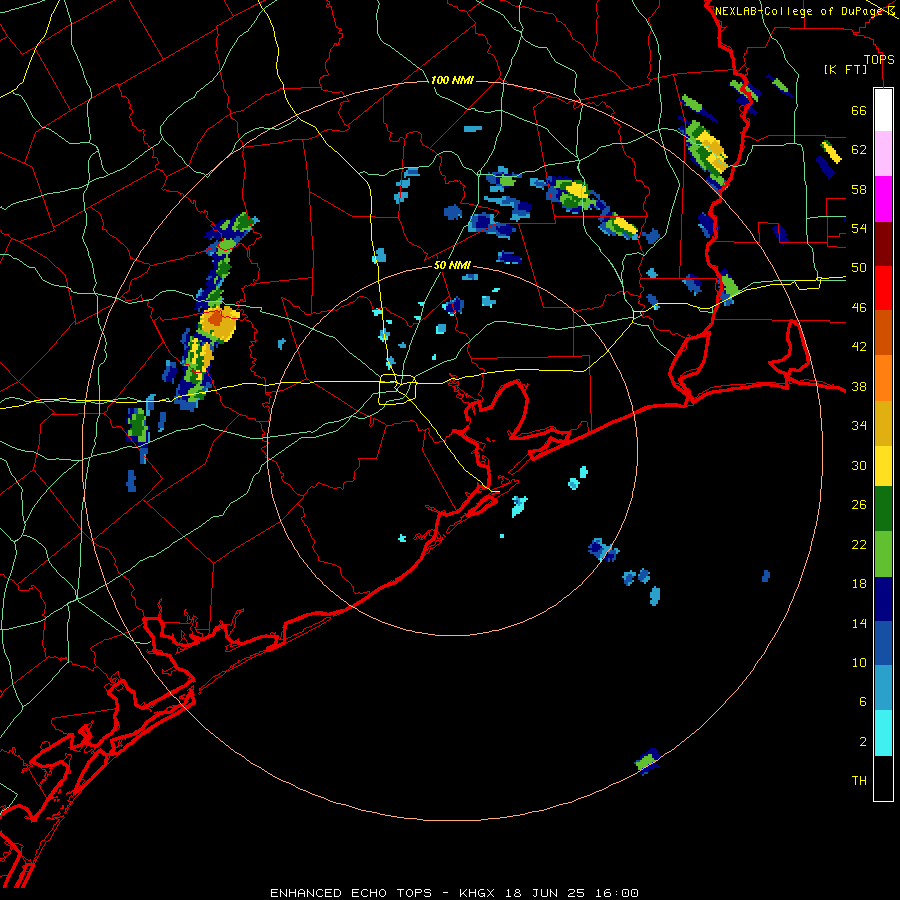Click the '54' legend value
Viewport: 900px width, 900px height.
(859, 228)
